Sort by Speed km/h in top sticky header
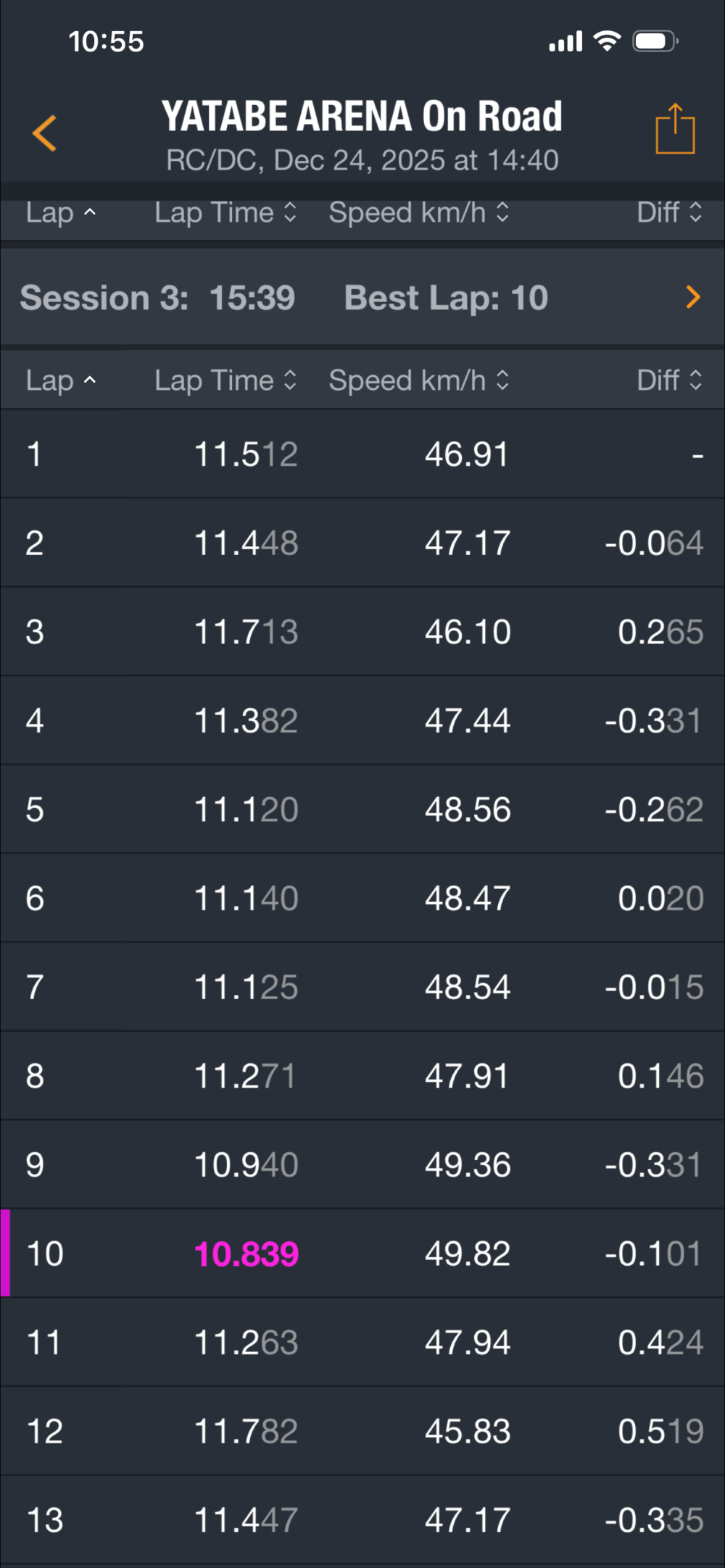 pos(419,213)
